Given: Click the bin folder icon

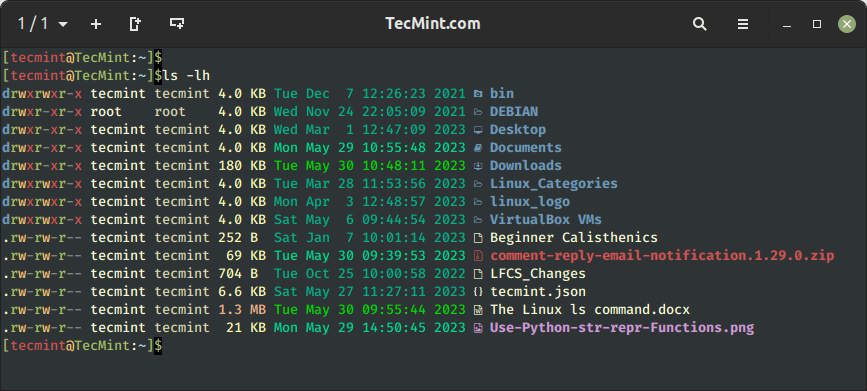Looking at the screenshot, I should tap(478, 94).
